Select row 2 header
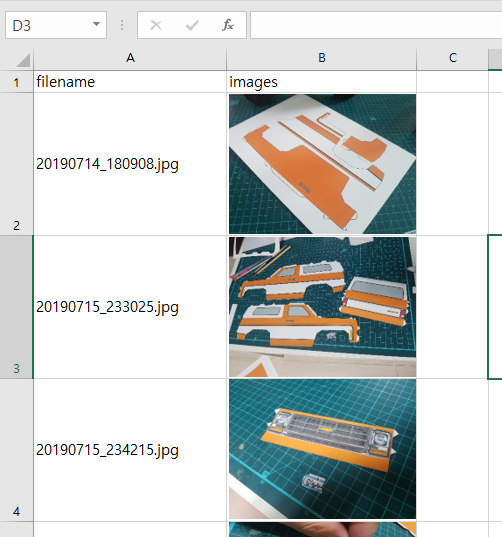Viewport: 502px width, 537px height. (16, 164)
